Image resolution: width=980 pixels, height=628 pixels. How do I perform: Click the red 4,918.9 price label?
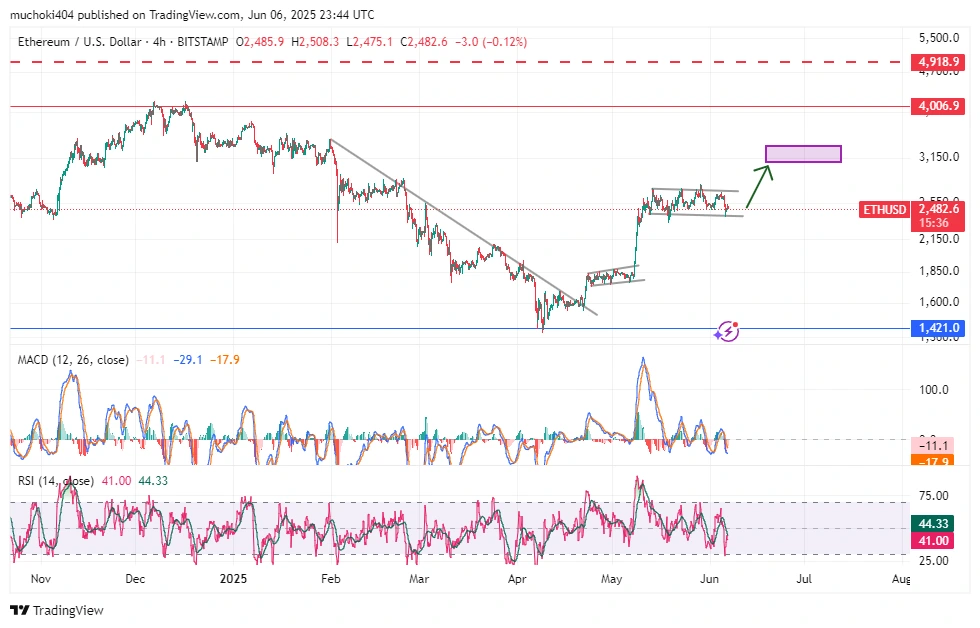click(x=939, y=62)
